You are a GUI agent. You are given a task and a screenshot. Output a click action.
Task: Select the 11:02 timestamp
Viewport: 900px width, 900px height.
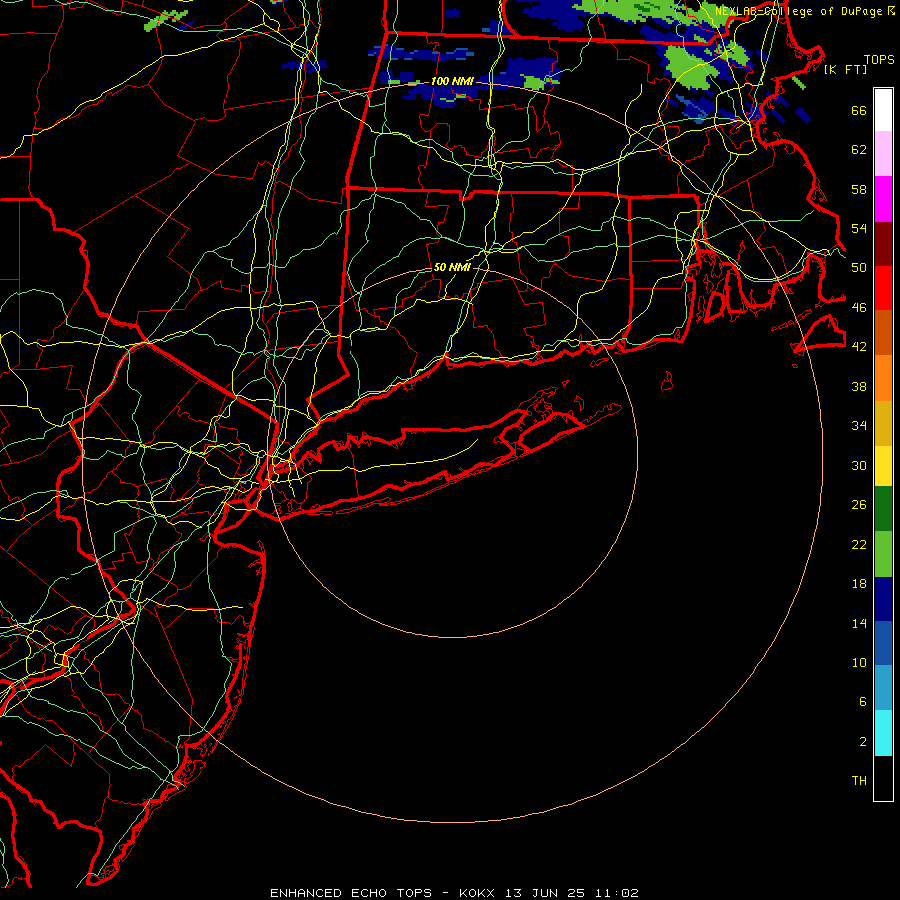coord(617,893)
